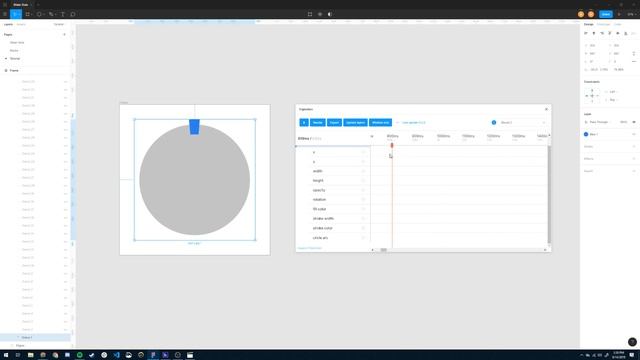
Task: Toggle keyframe for the height property
Action: point(363,180)
